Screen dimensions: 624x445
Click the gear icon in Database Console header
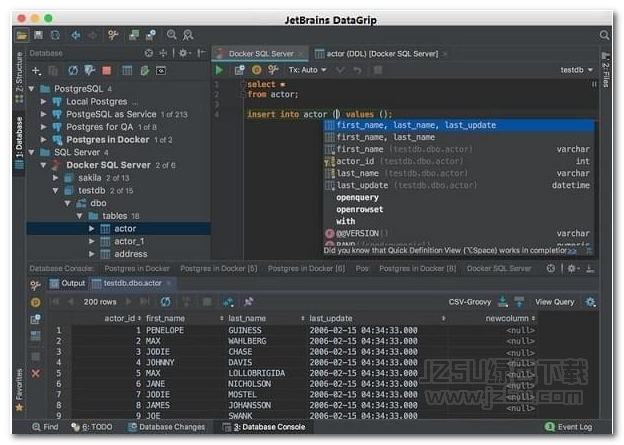573,269
